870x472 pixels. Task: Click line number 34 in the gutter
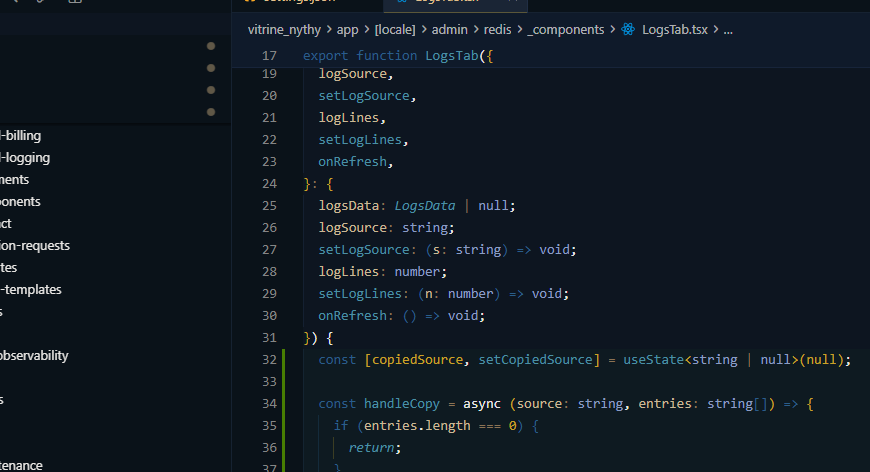[269, 404]
